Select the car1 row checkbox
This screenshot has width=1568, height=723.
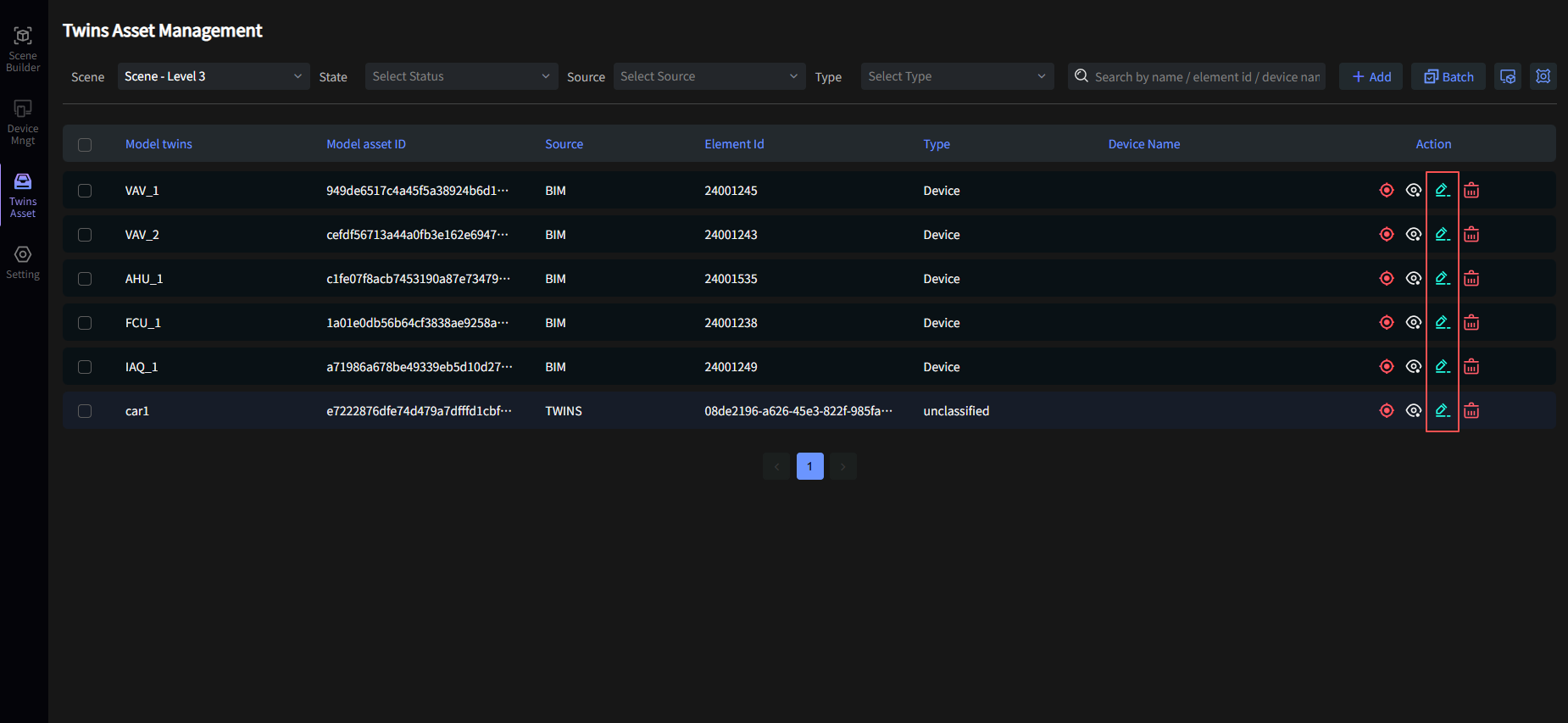(85, 411)
